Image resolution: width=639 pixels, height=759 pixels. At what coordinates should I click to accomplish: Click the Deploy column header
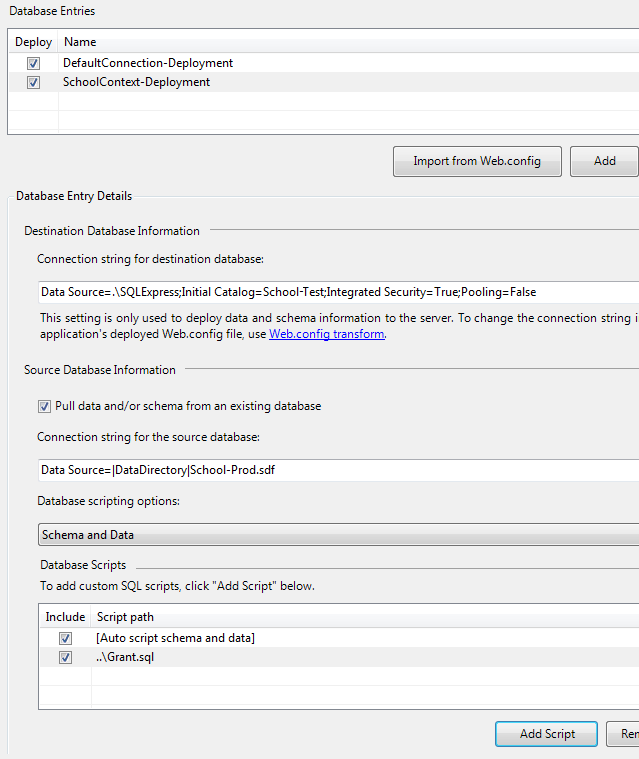(34, 42)
